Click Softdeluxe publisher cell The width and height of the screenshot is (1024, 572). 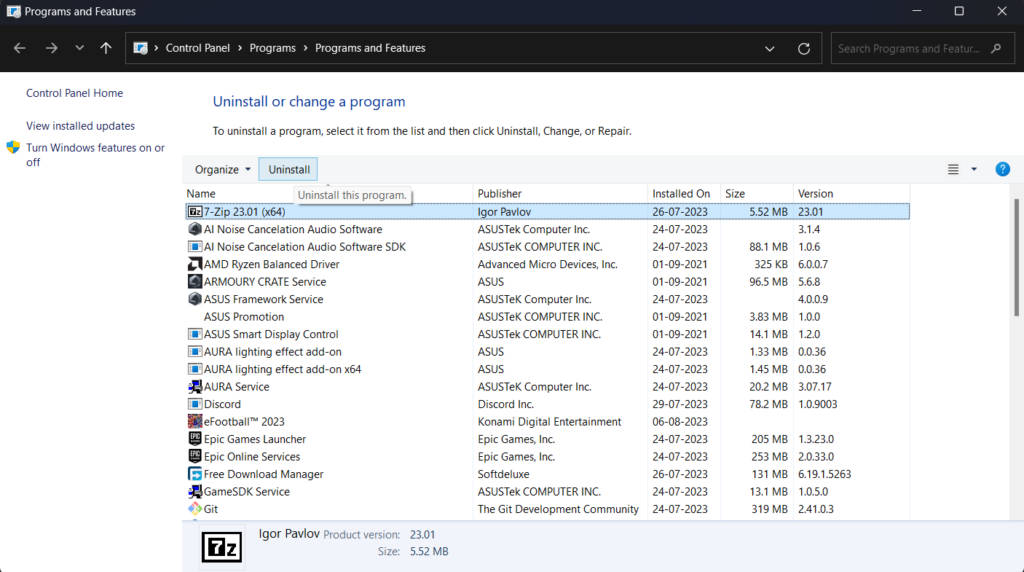(504, 474)
